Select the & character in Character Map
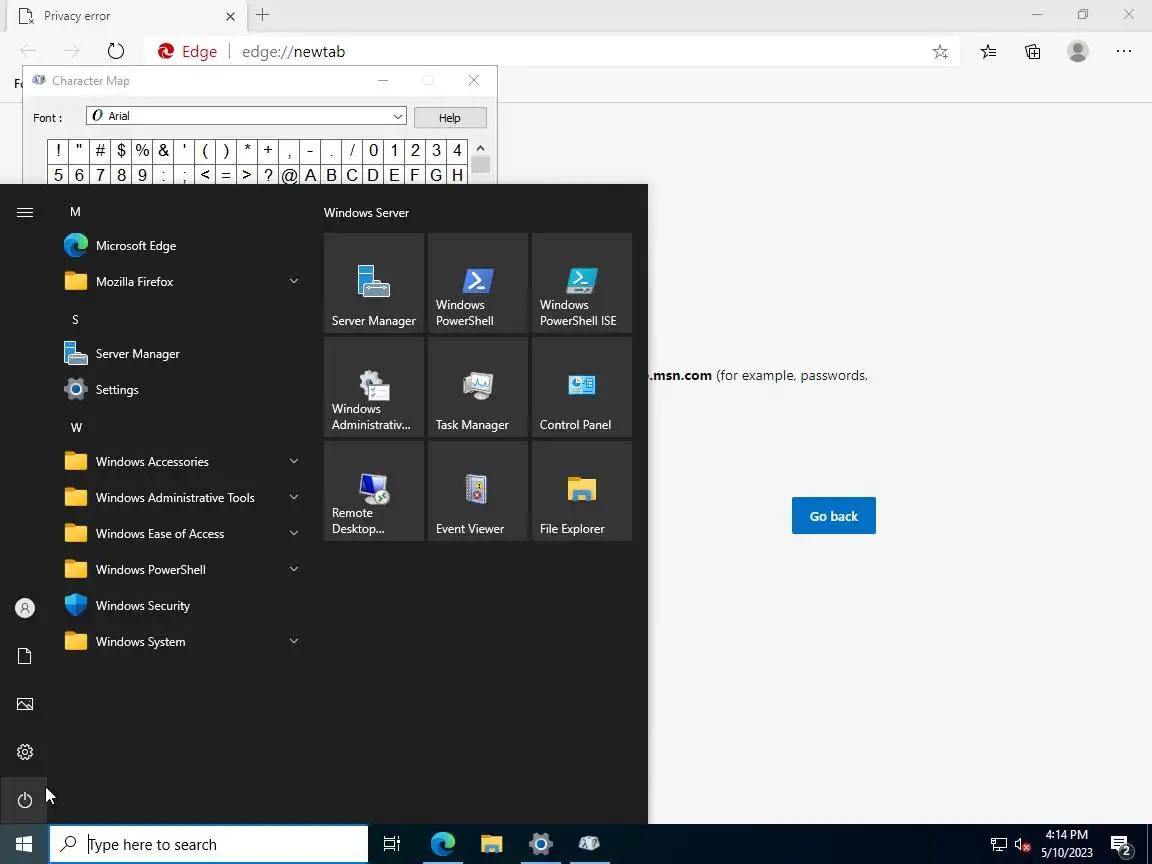Screen dimensions: 1152x864 163,151
